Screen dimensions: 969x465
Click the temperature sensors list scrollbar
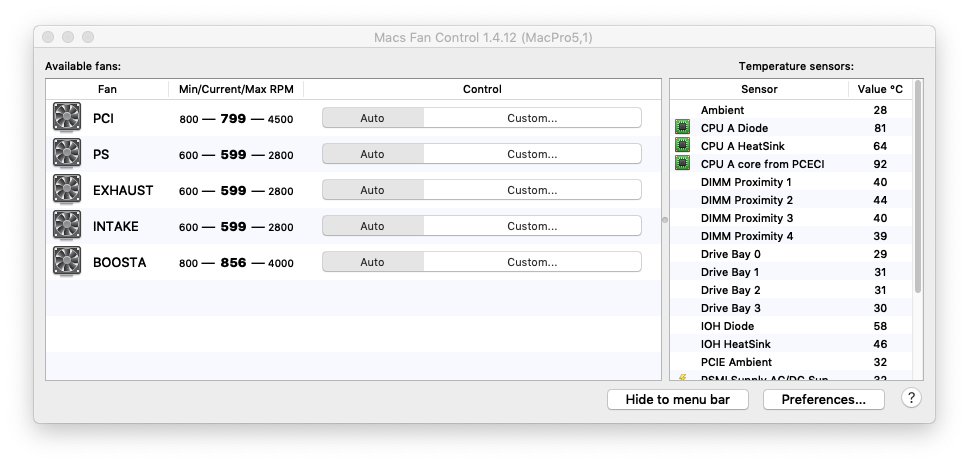point(918,187)
